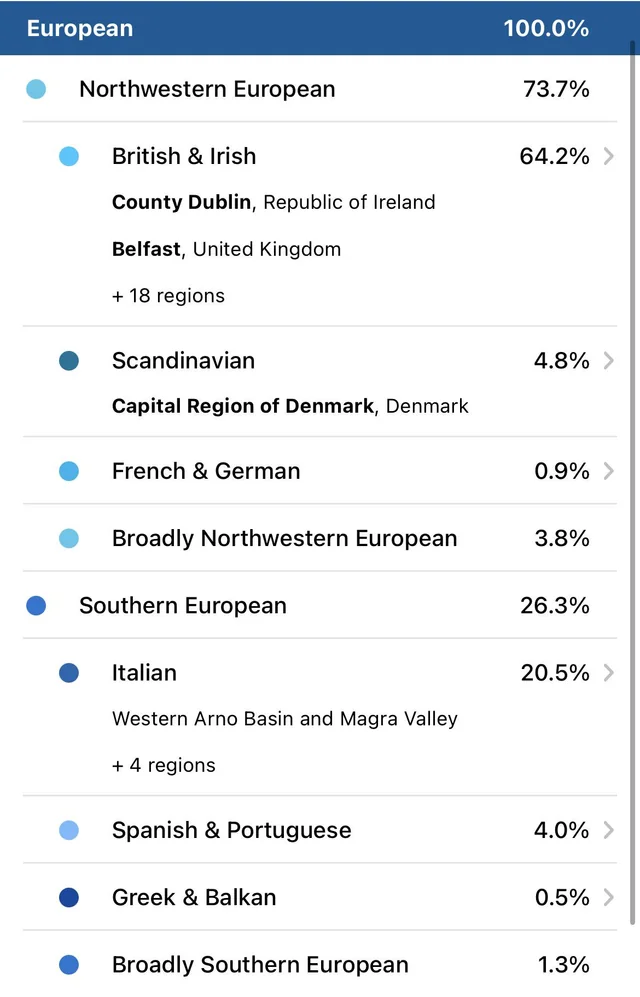Open Italian ancestry chevron arrow

click(609, 672)
